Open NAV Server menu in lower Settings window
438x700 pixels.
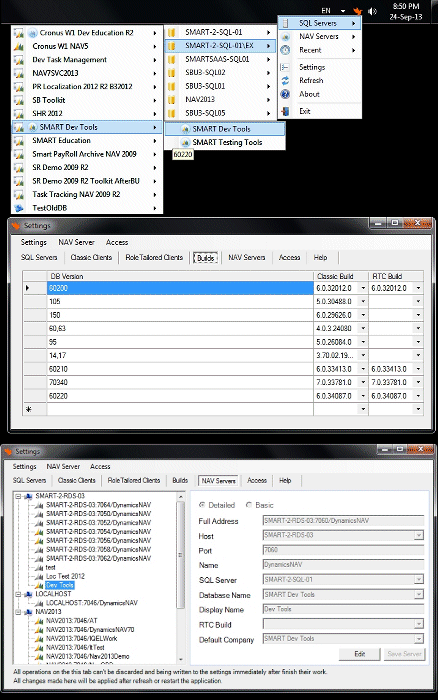coord(63,467)
